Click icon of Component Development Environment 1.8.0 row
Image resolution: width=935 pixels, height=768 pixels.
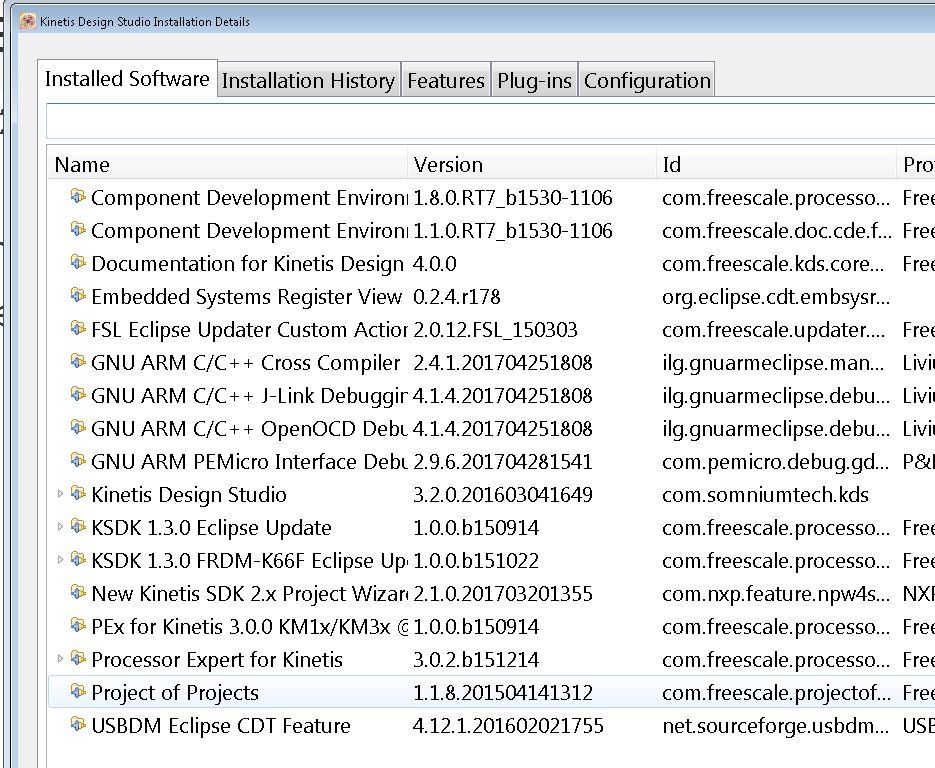(x=78, y=196)
